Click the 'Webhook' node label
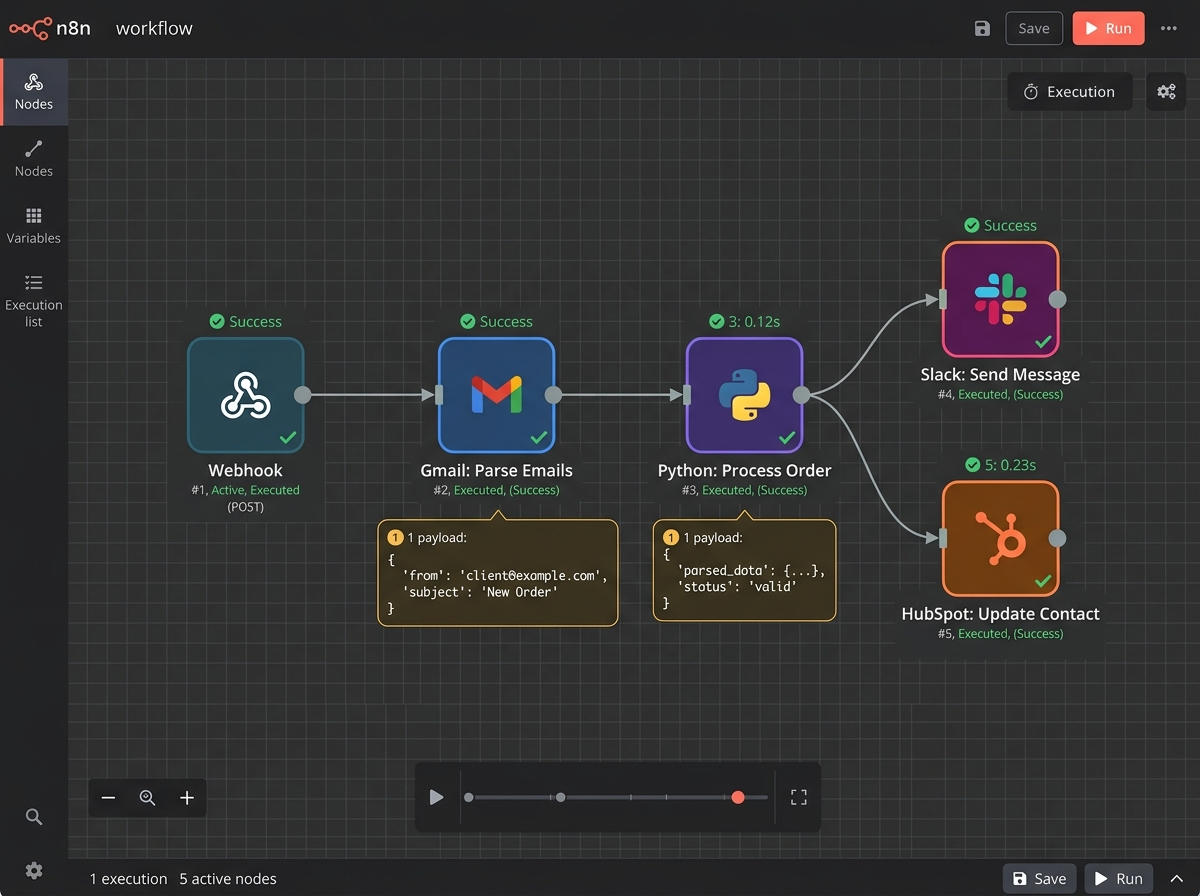Image resolution: width=1200 pixels, height=896 pixels. coord(245,470)
